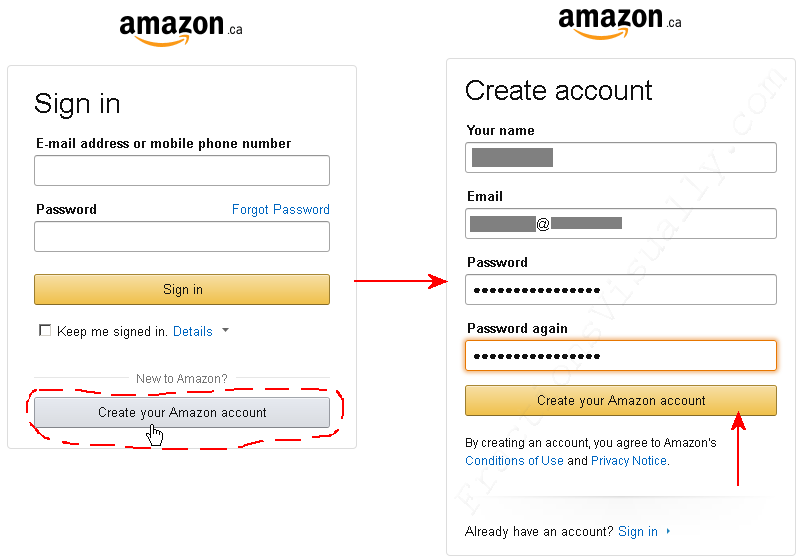This screenshot has height=559, width=800.
Task: Click Sign in link next to Already have an account
Action: coord(638,531)
